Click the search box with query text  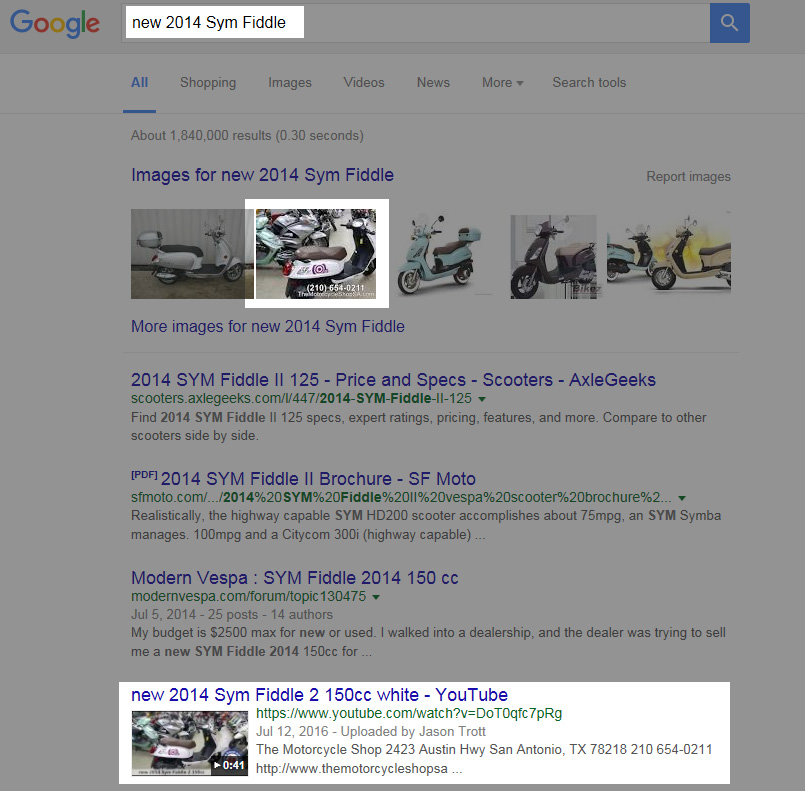coord(416,23)
